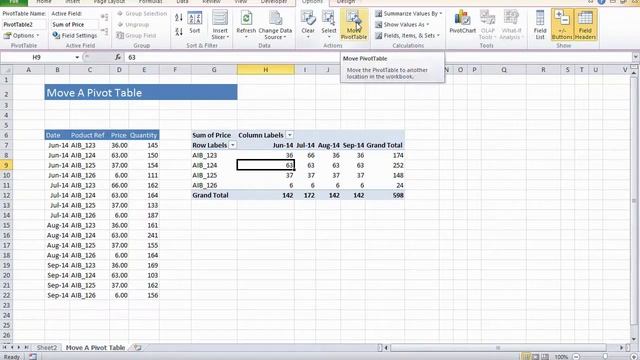Image resolution: width=640 pixels, height=360 pixels.
Task: Click the large Sort button
Action: (195, 23)
